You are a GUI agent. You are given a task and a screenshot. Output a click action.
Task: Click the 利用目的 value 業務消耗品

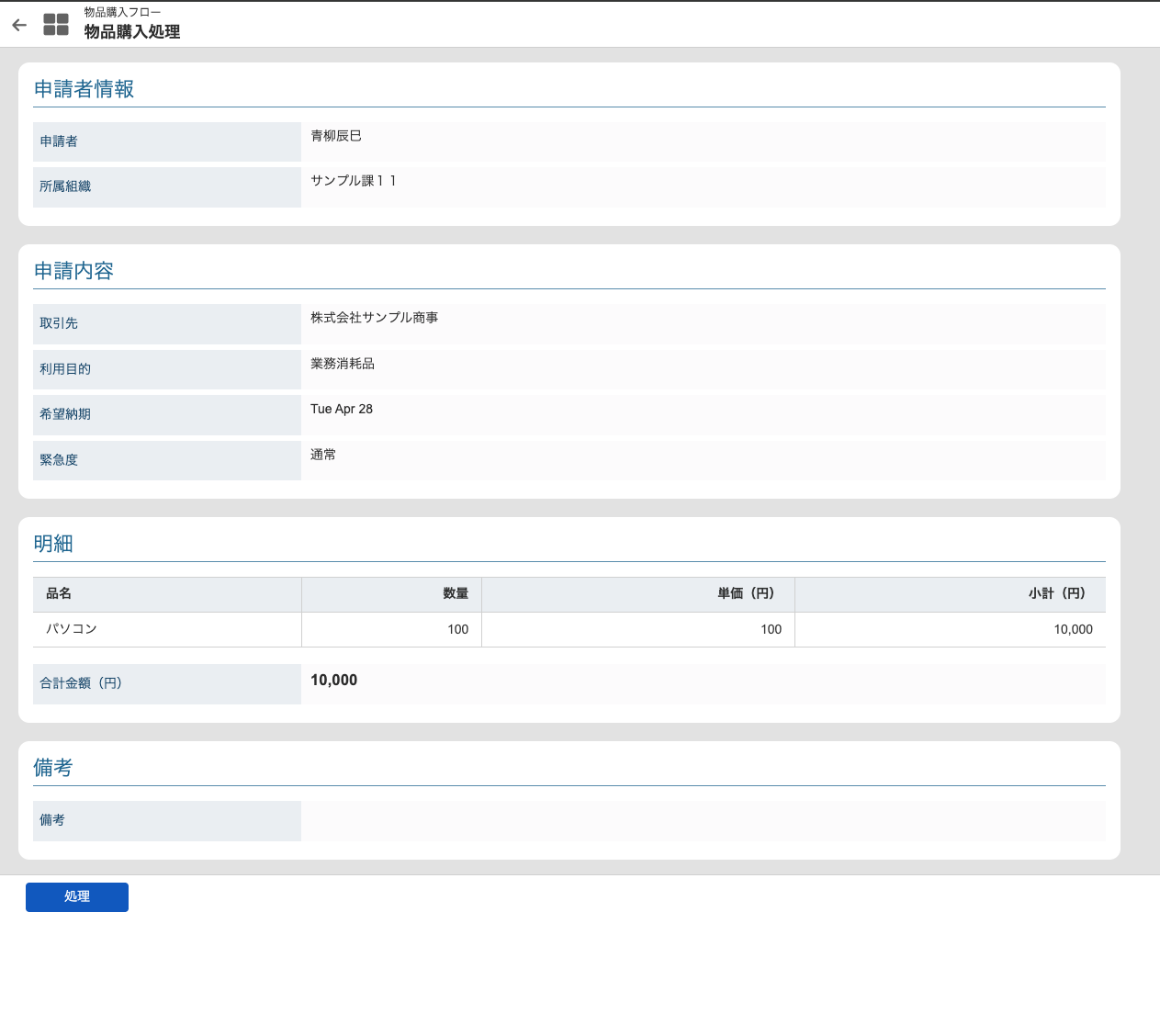pyautogui.click(x=343, y=364)
